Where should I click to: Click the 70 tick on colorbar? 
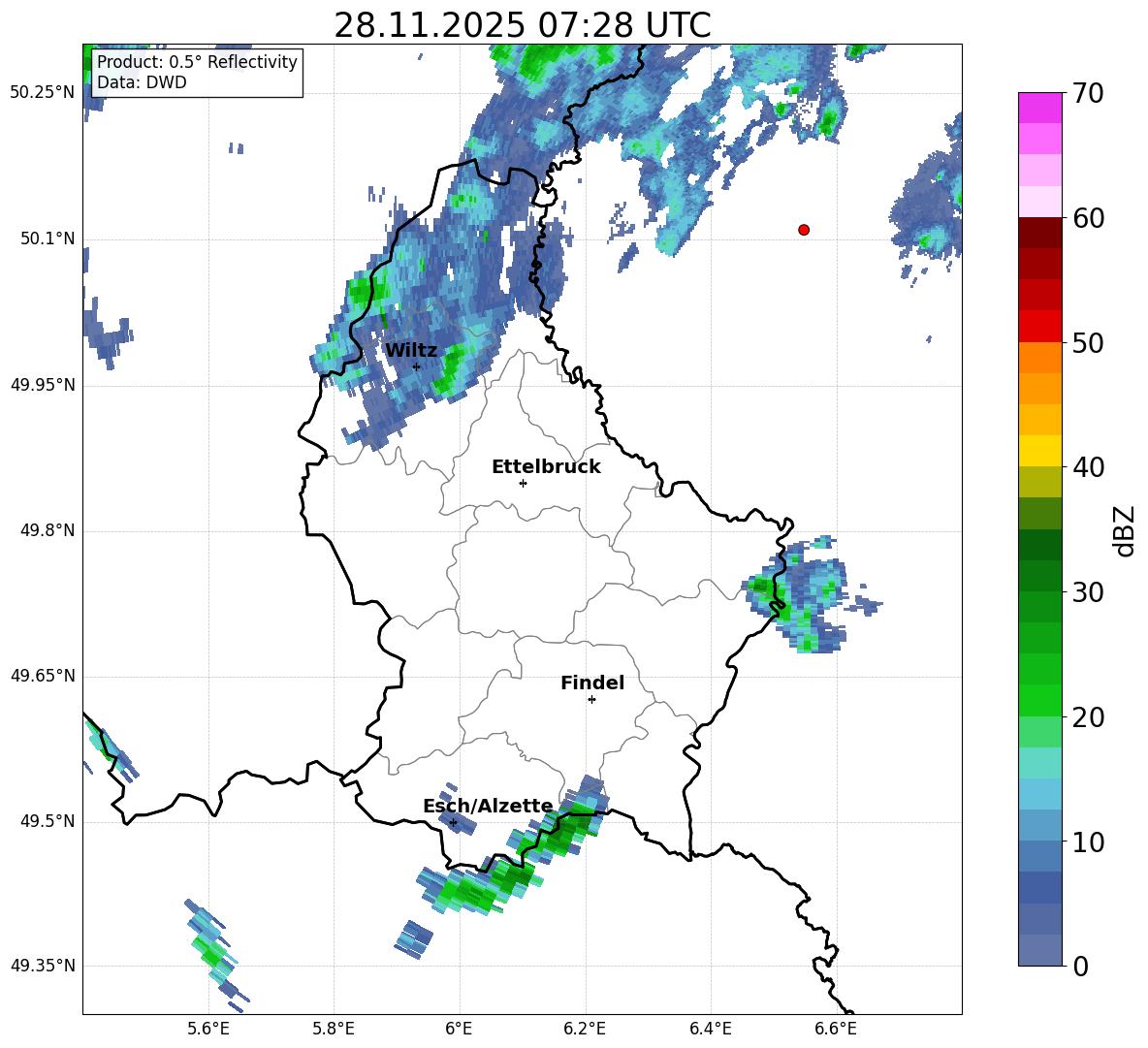click(x=1087, y=93)
